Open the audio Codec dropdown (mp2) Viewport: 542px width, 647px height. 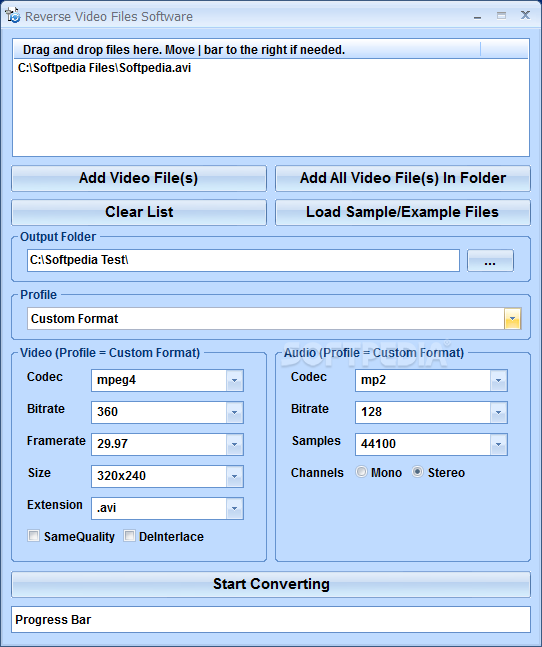[x=498, y=380]
